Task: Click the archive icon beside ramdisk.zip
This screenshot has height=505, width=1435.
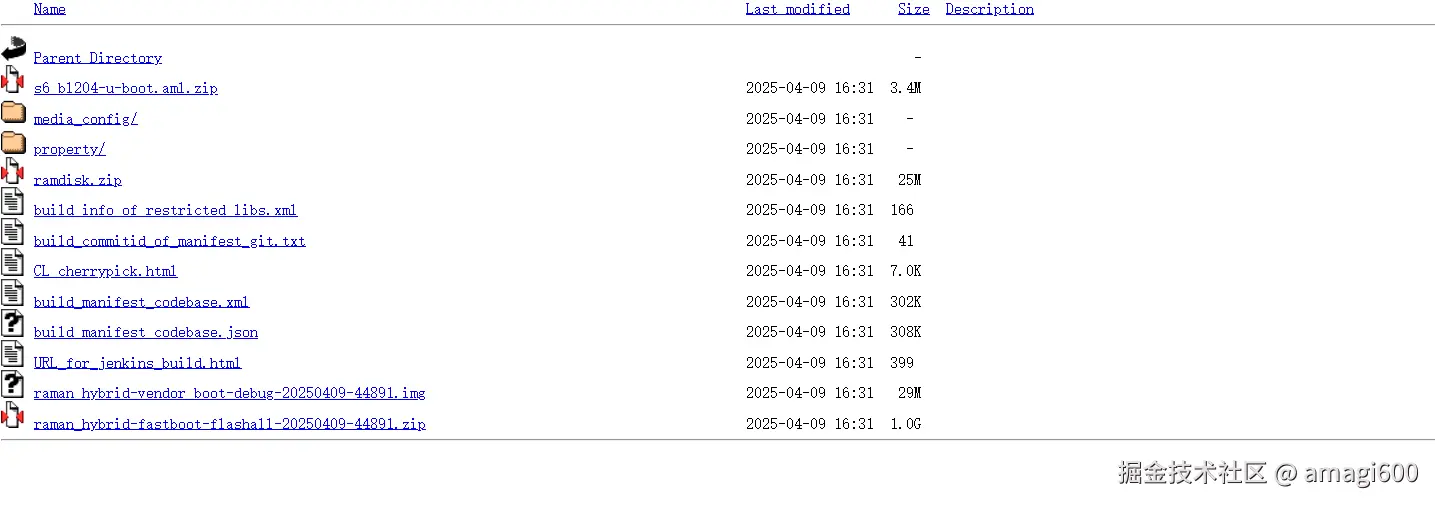Action: (x=13, y=173)
